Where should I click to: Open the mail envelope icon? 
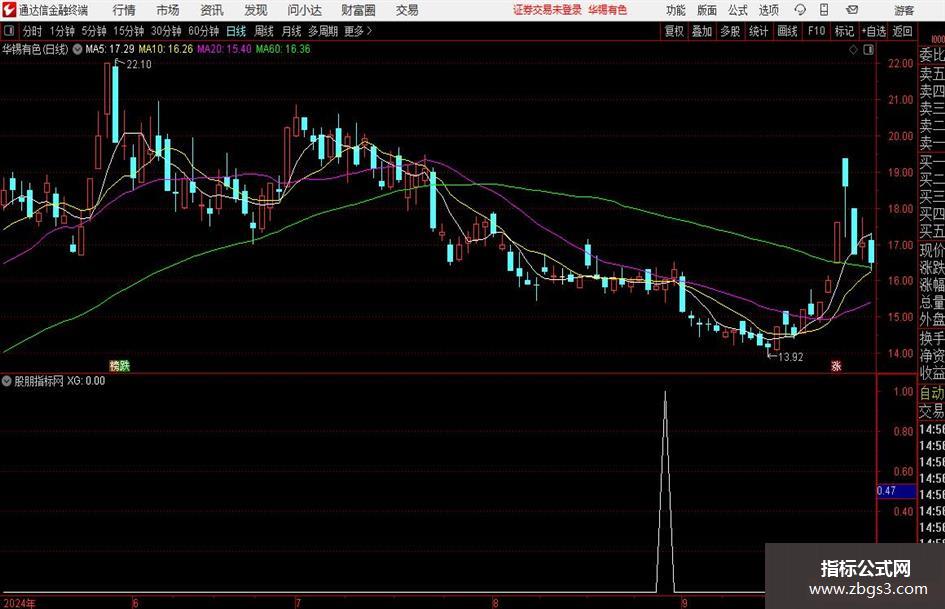[x=852, y=10]
